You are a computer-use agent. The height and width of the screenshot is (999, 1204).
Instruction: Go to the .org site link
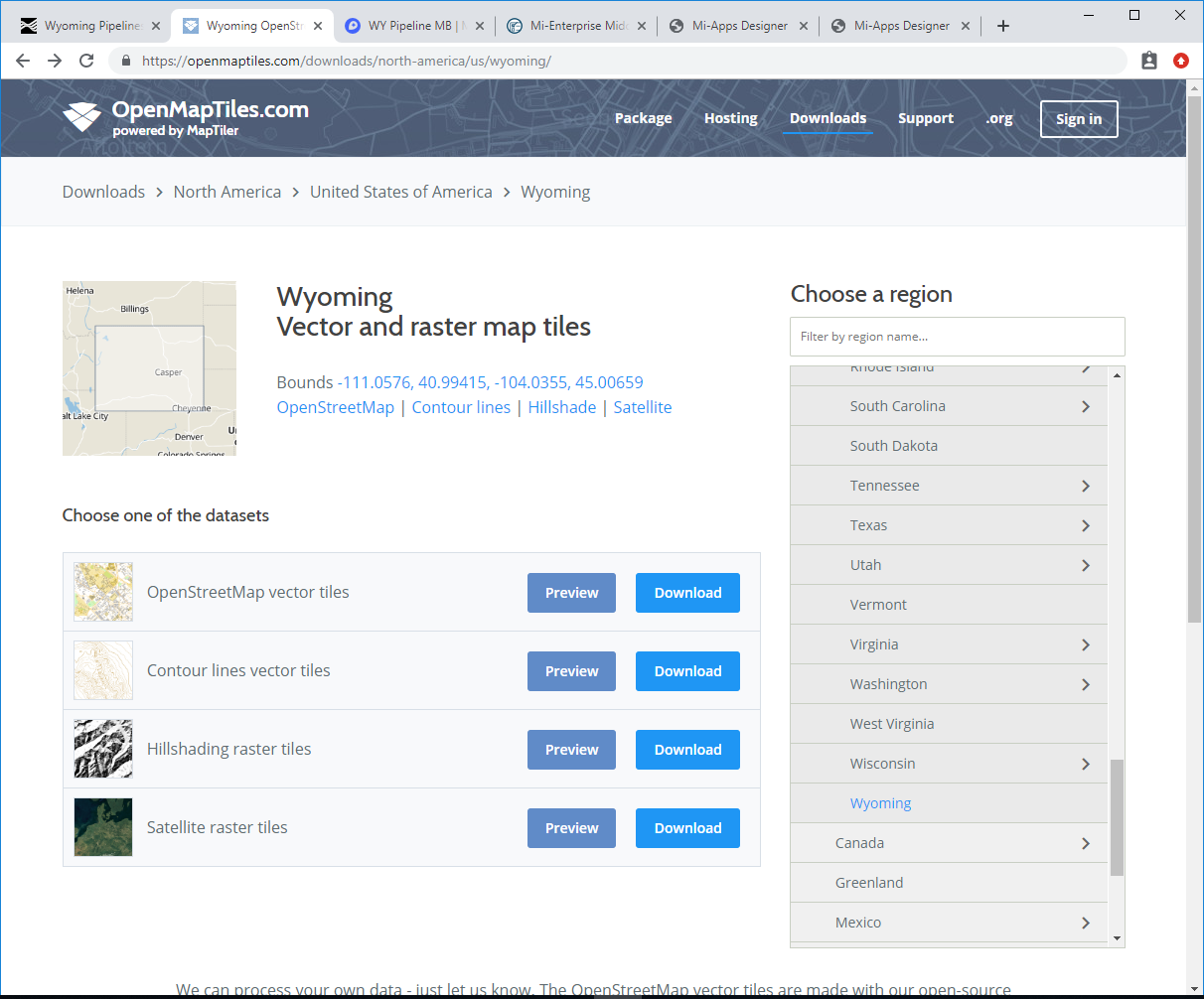click(x=999, y=118)
